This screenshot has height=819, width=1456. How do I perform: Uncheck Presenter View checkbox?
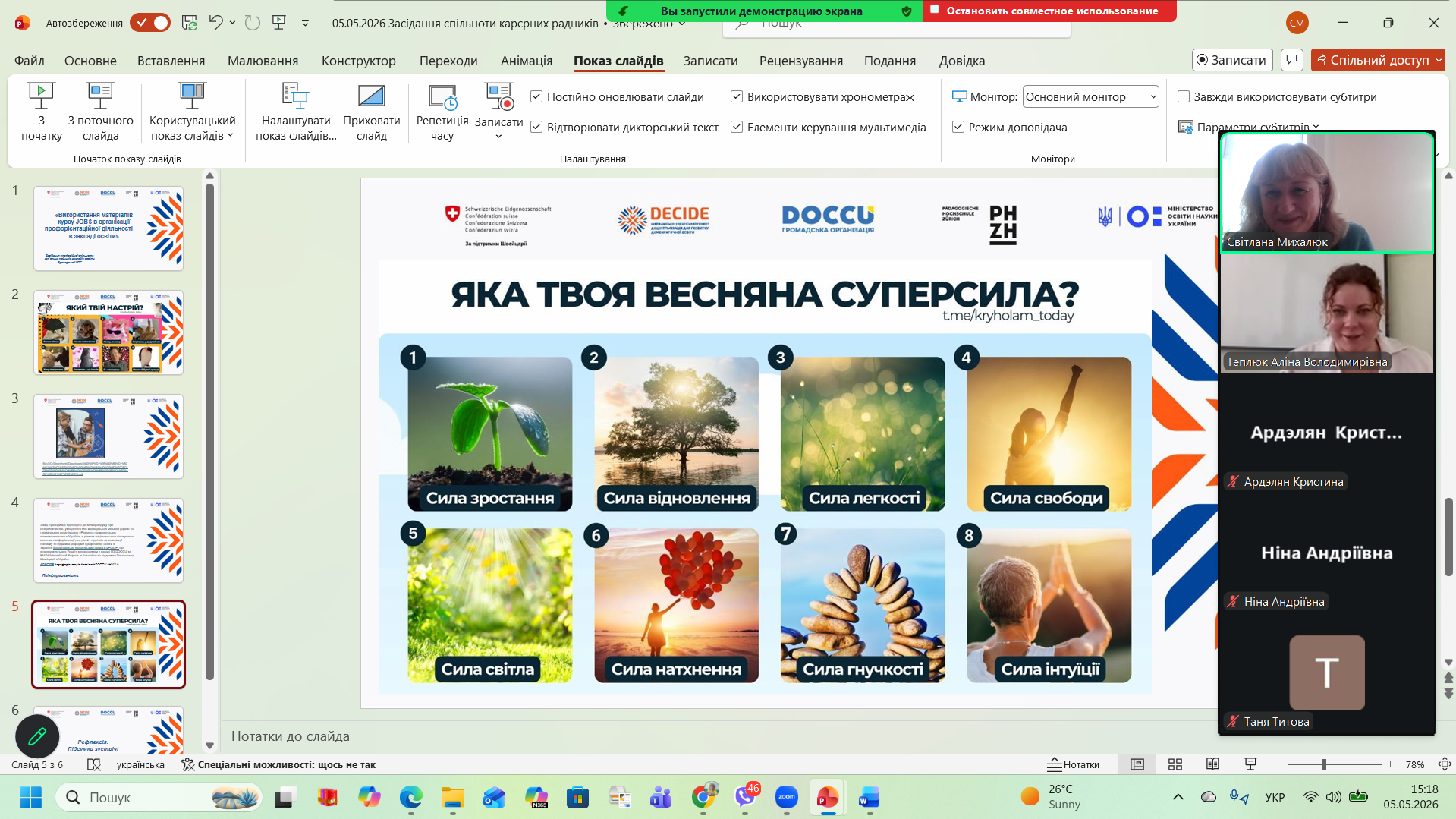pyautogui.click(x=958, y=127)
